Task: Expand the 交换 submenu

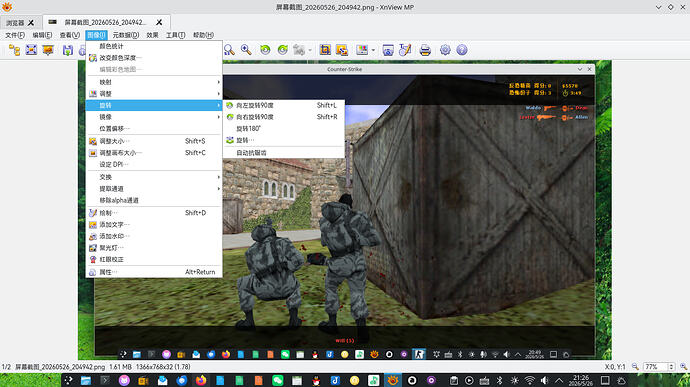Action: (154, 177)
